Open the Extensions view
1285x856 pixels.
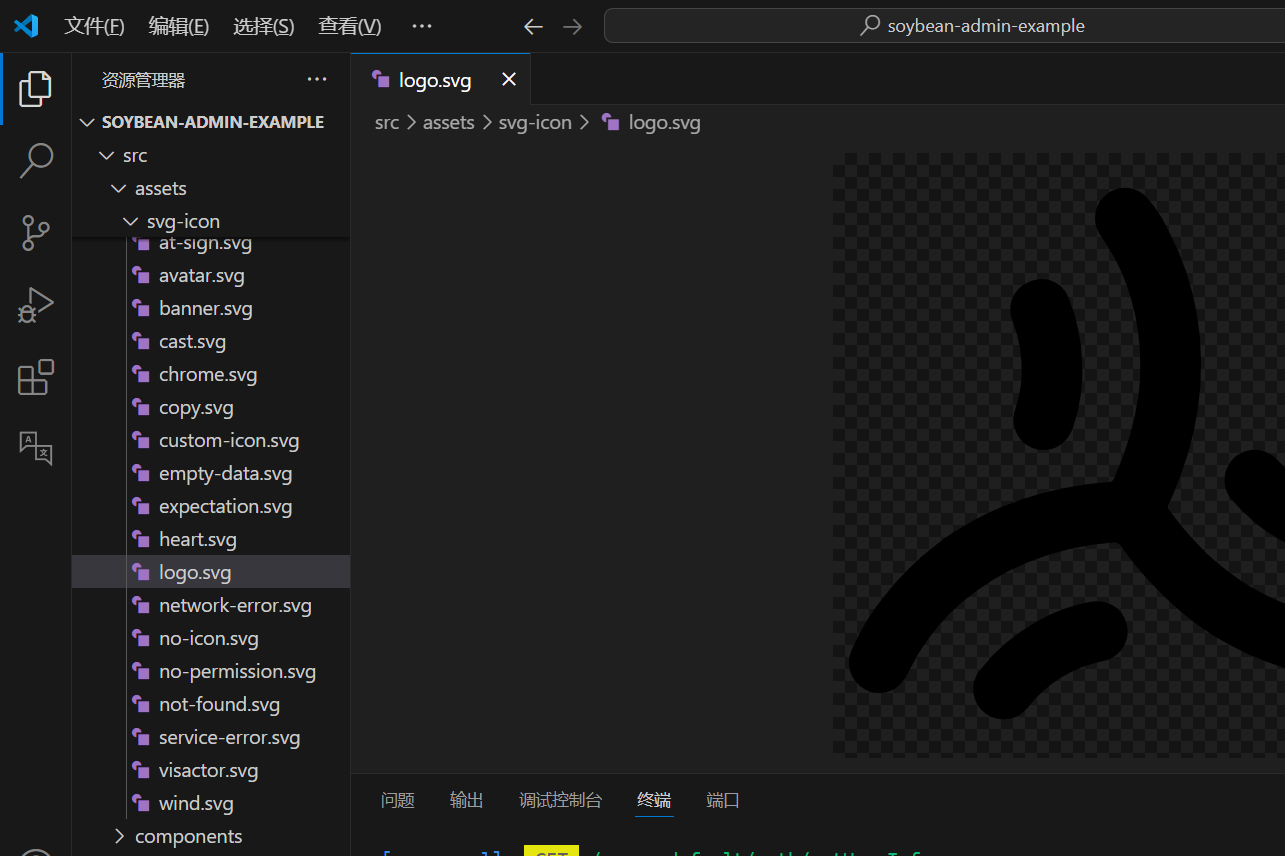(x=35, y=377)
